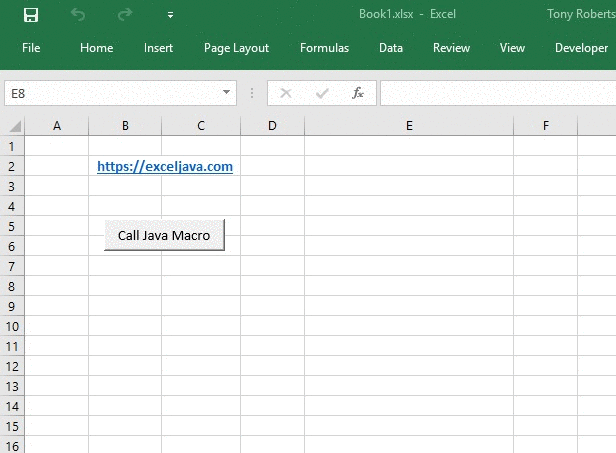This screenshot has width=616, height=453.
Task: Open the Formulas ribbon tab
Action: (x=324, y=48)
